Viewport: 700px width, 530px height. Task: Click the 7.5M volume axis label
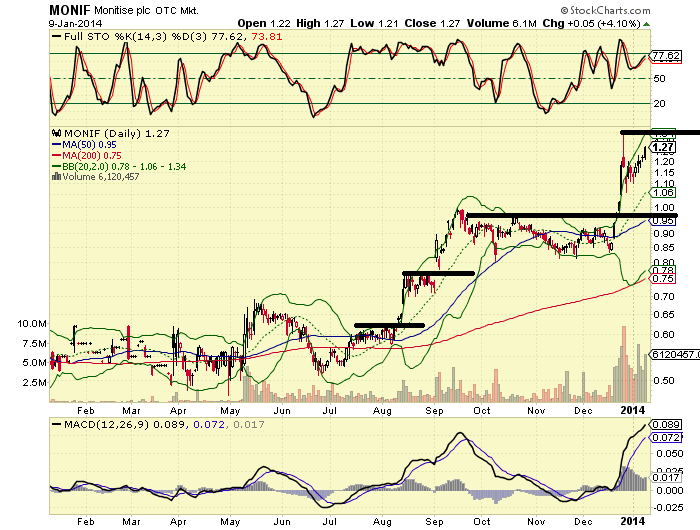click(35, 343)
